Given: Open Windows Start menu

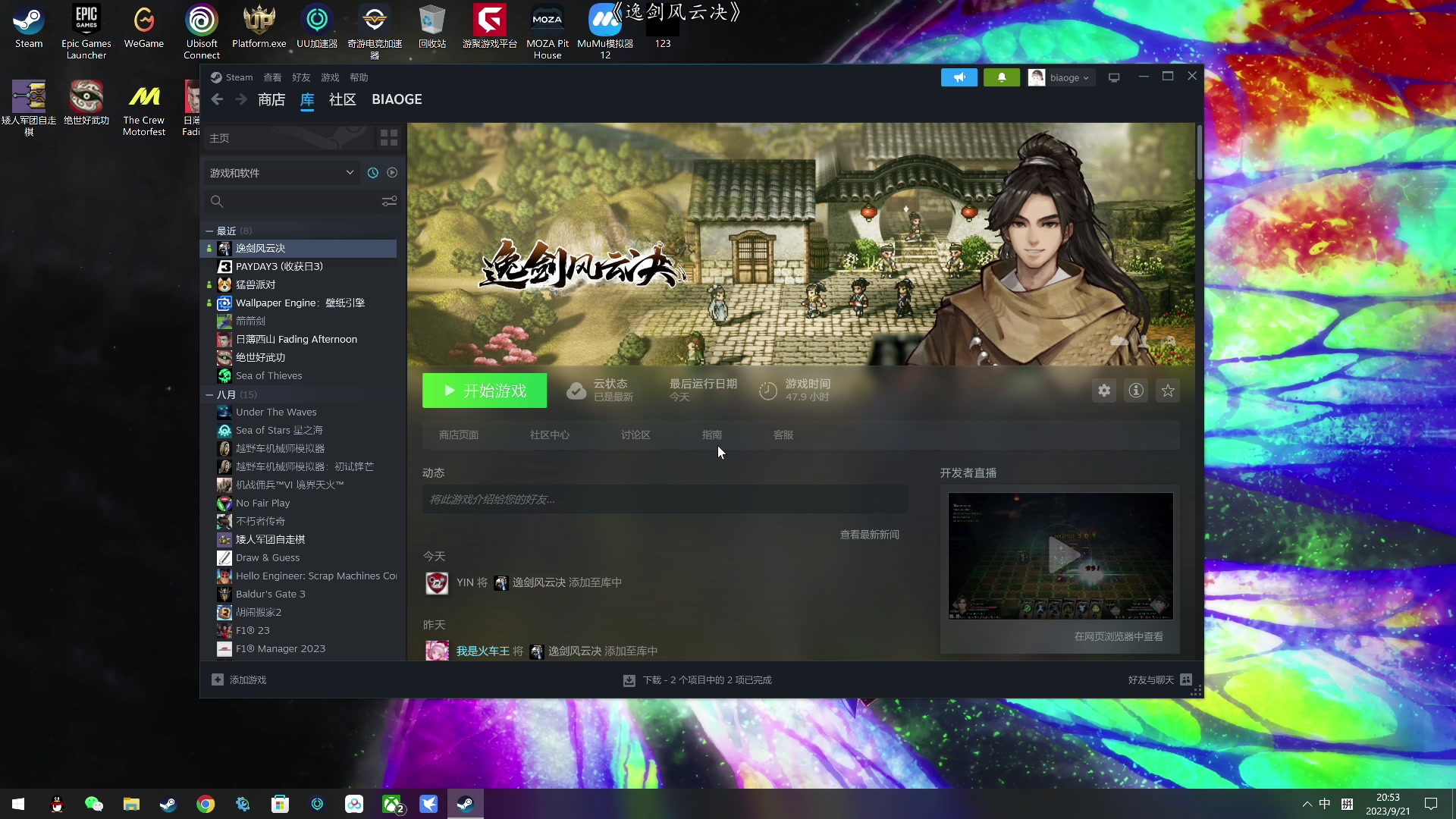Looking at the screenshot, I should coord(18,804).
